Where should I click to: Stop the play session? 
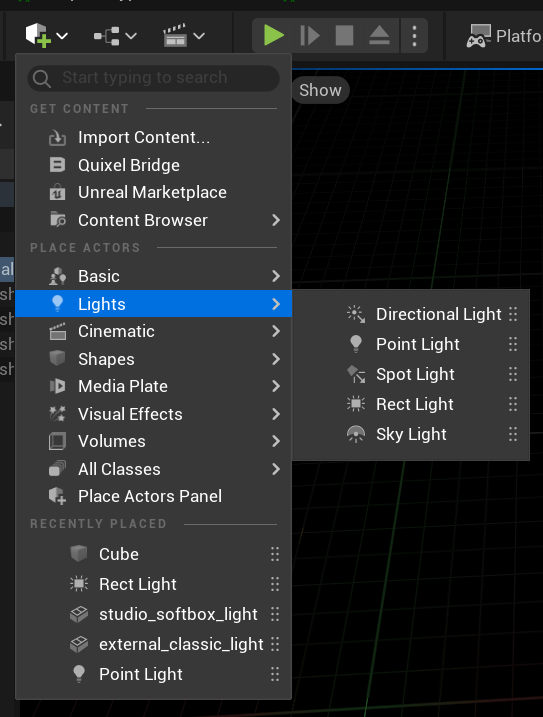tap(344, 35)
